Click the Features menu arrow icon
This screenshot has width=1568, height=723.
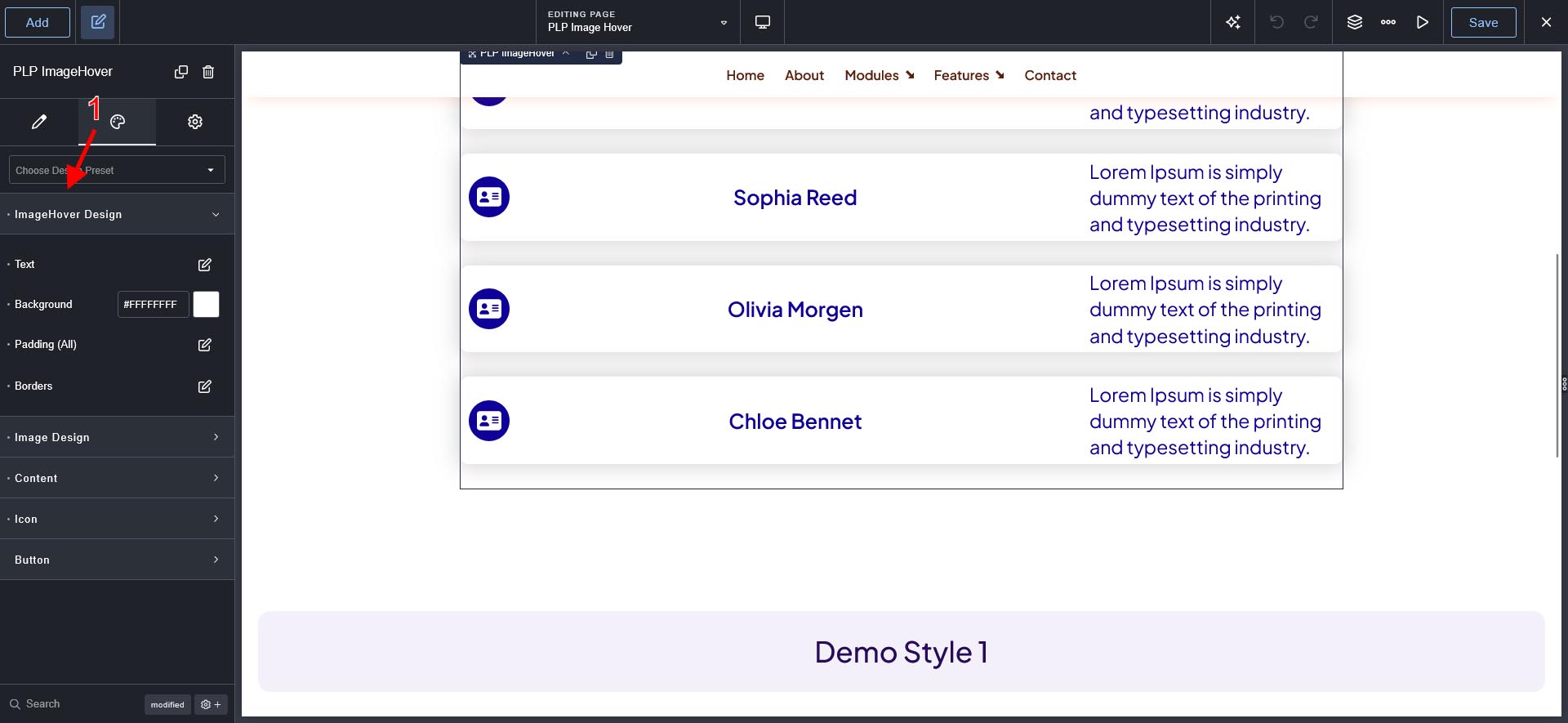[1000, 75]
